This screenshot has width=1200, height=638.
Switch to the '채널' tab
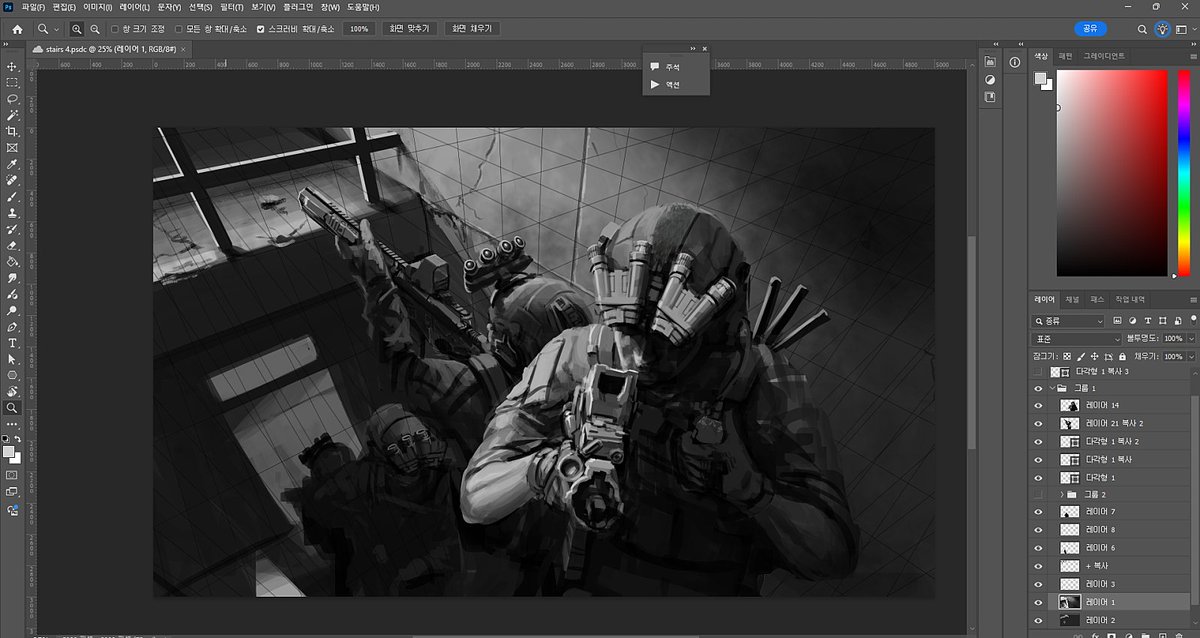pyautogui.click(x=1072, y=299)
